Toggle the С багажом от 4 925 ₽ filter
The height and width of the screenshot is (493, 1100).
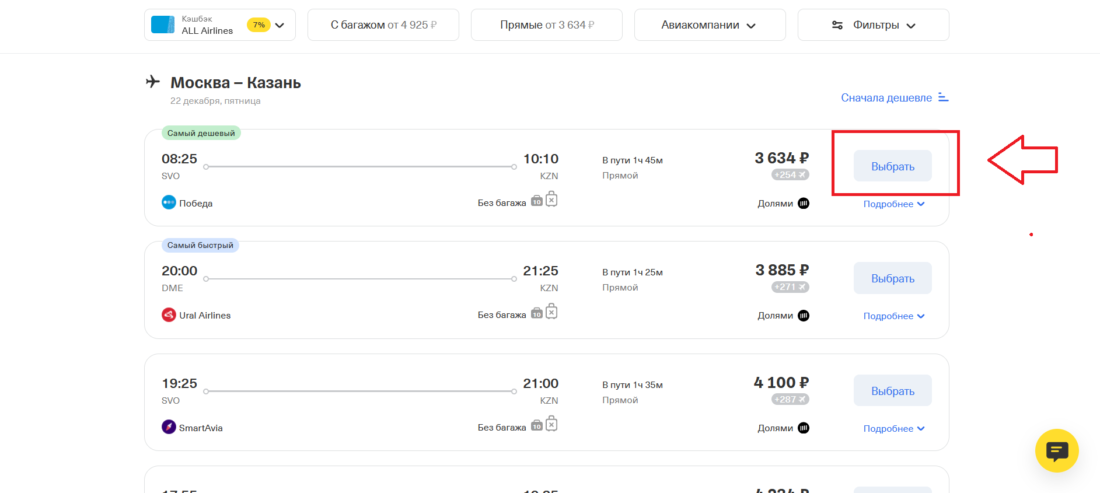point(383,25)
